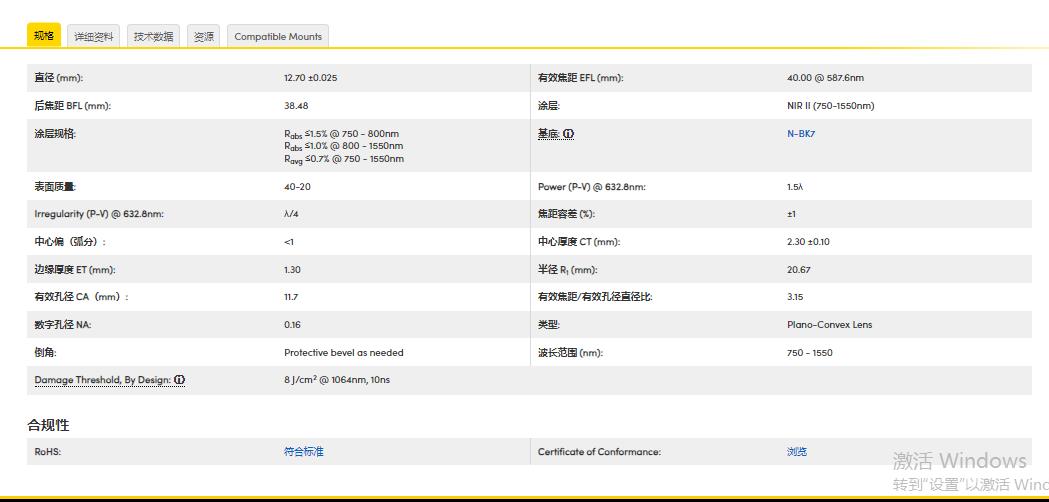
Task: Click the RoHS label
Action: (47, 452)
